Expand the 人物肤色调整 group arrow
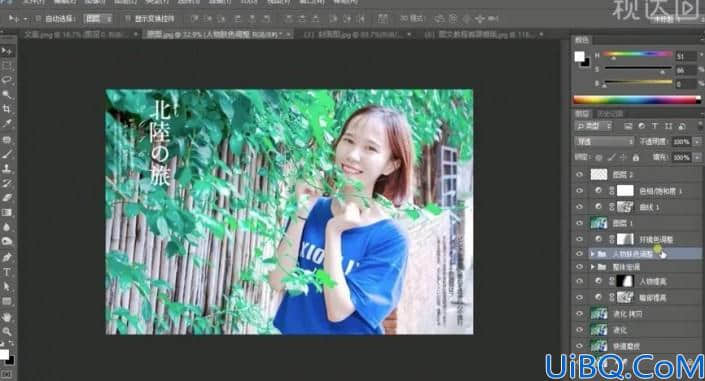 coord(593,254)
